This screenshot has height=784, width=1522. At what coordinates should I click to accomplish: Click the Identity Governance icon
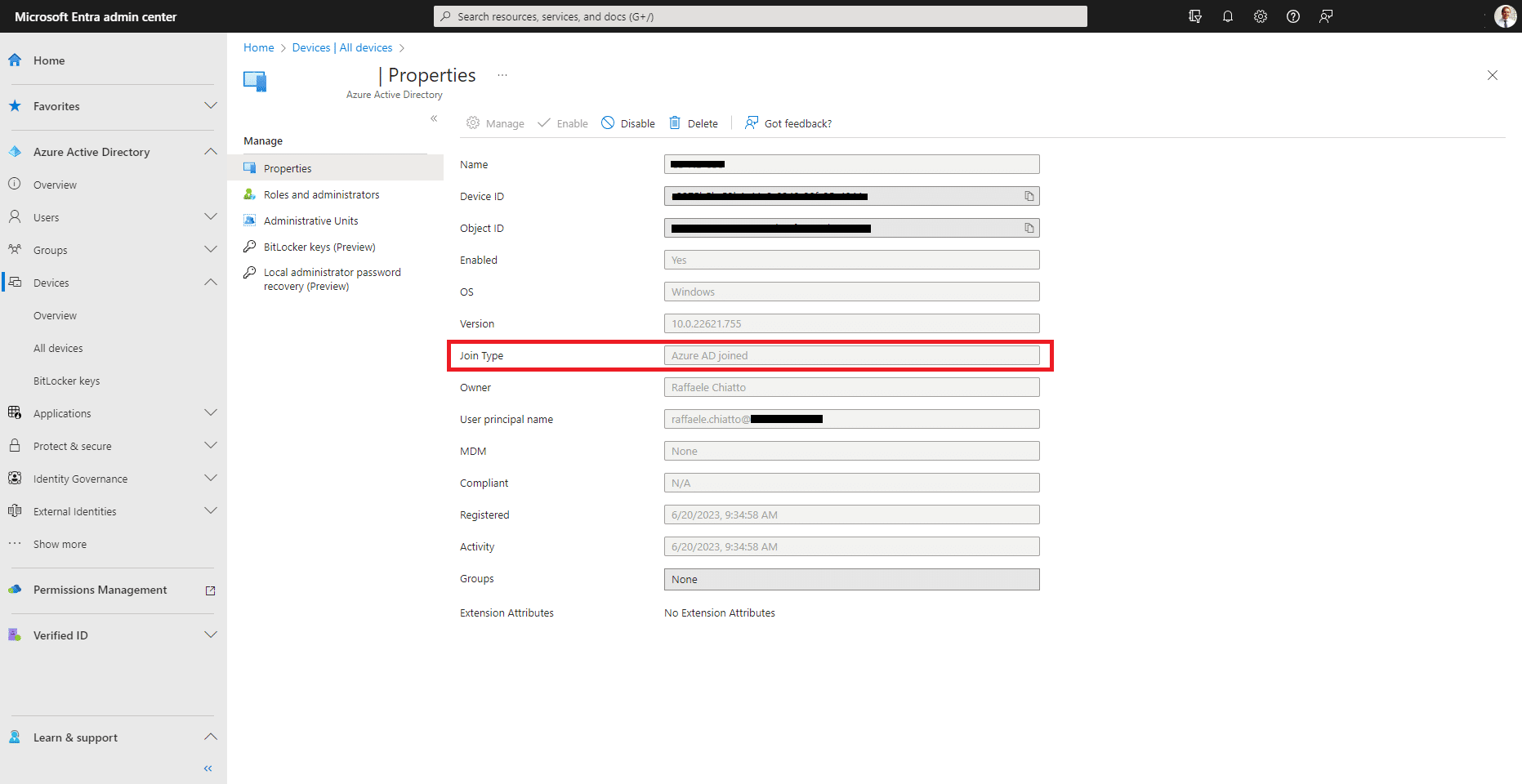[15, 478]
